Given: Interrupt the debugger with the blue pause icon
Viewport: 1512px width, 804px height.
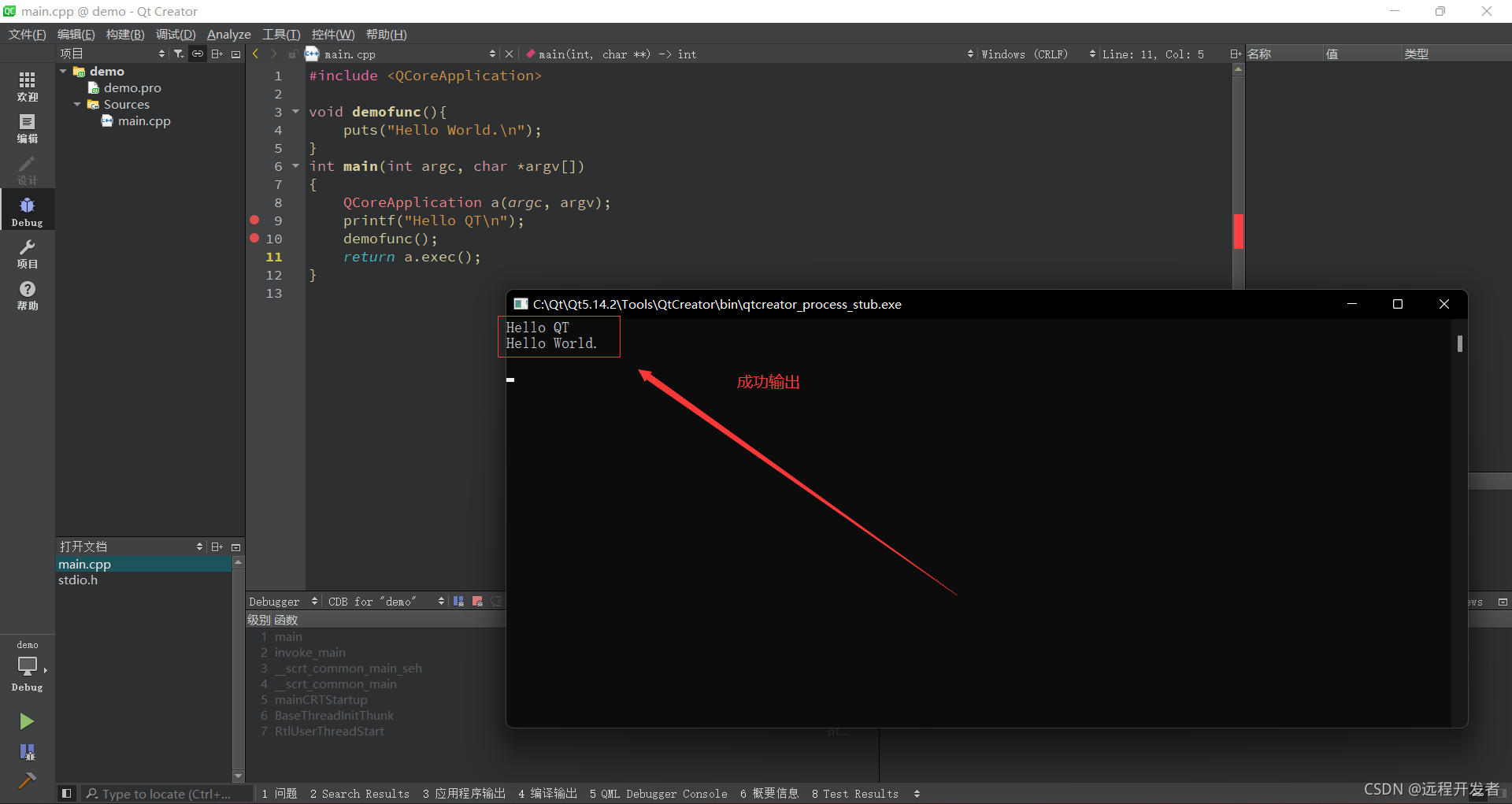Looking at the screenshot, I should tap(458, 601).
